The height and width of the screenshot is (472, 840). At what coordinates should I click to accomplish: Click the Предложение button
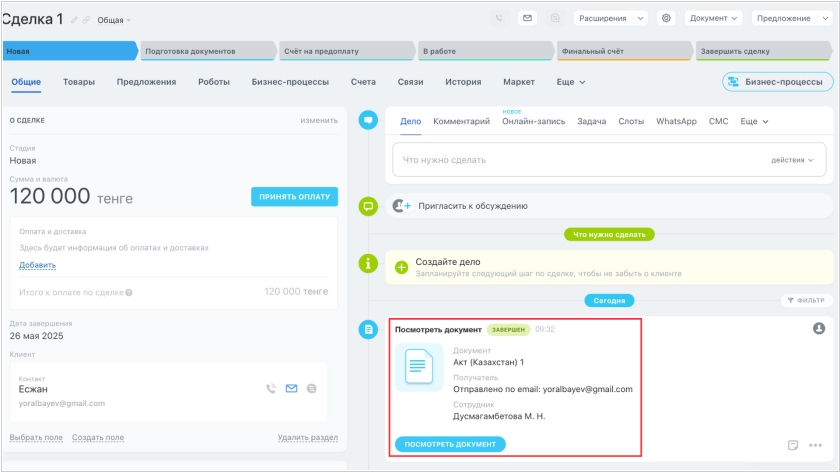click(x=783, y=18)
